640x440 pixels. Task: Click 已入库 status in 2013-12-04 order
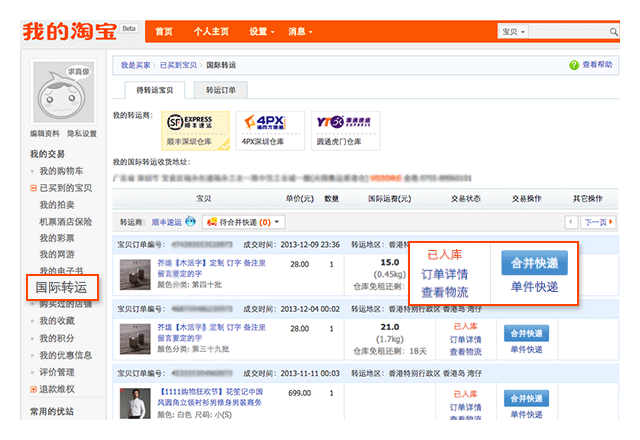pyautogui.click(x=465, y=327)
